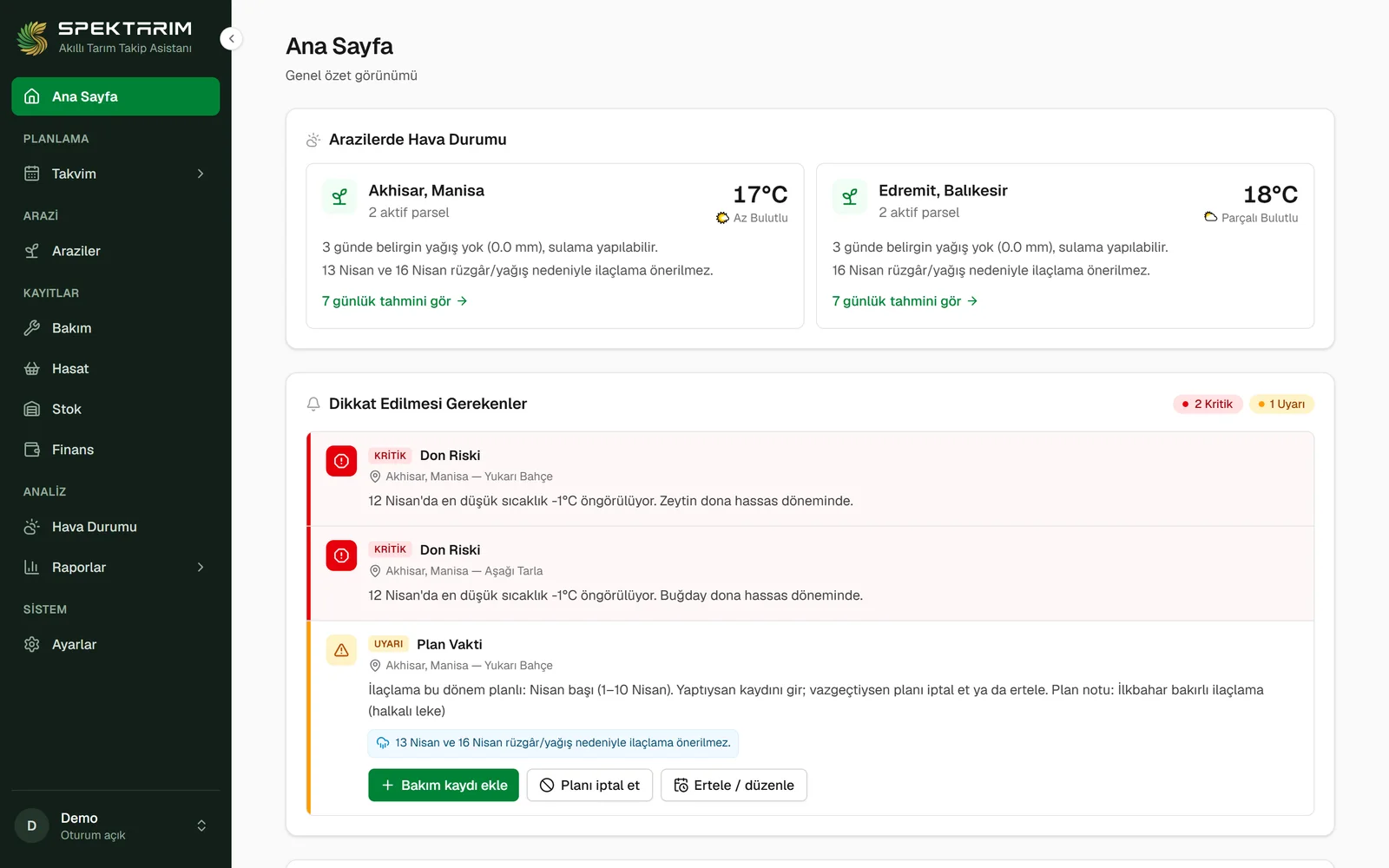Open the Stok menu item
This screenshot has width=1389, height=868.
pos(115,409)
